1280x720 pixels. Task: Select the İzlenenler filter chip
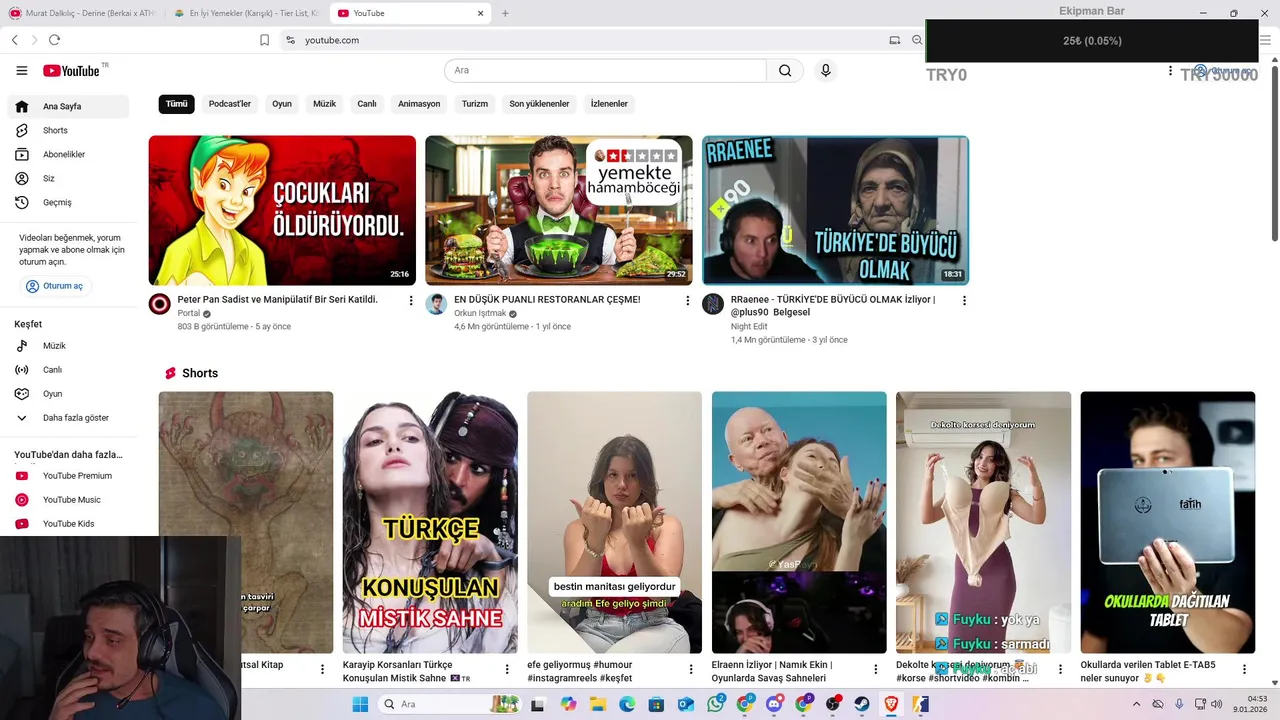[x=609, y=104]
